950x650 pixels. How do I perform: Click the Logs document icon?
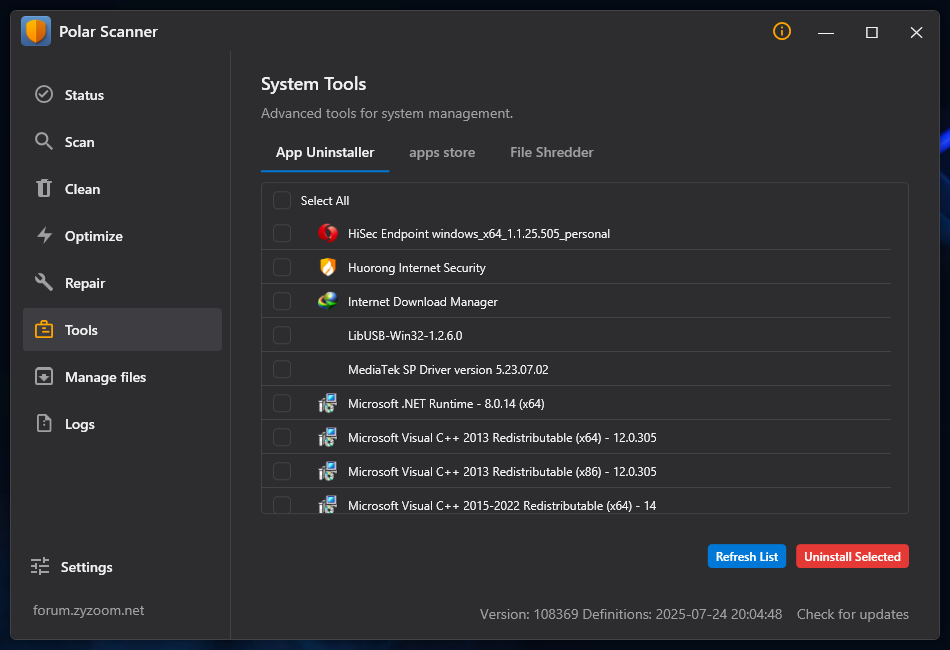coord(44,423)
